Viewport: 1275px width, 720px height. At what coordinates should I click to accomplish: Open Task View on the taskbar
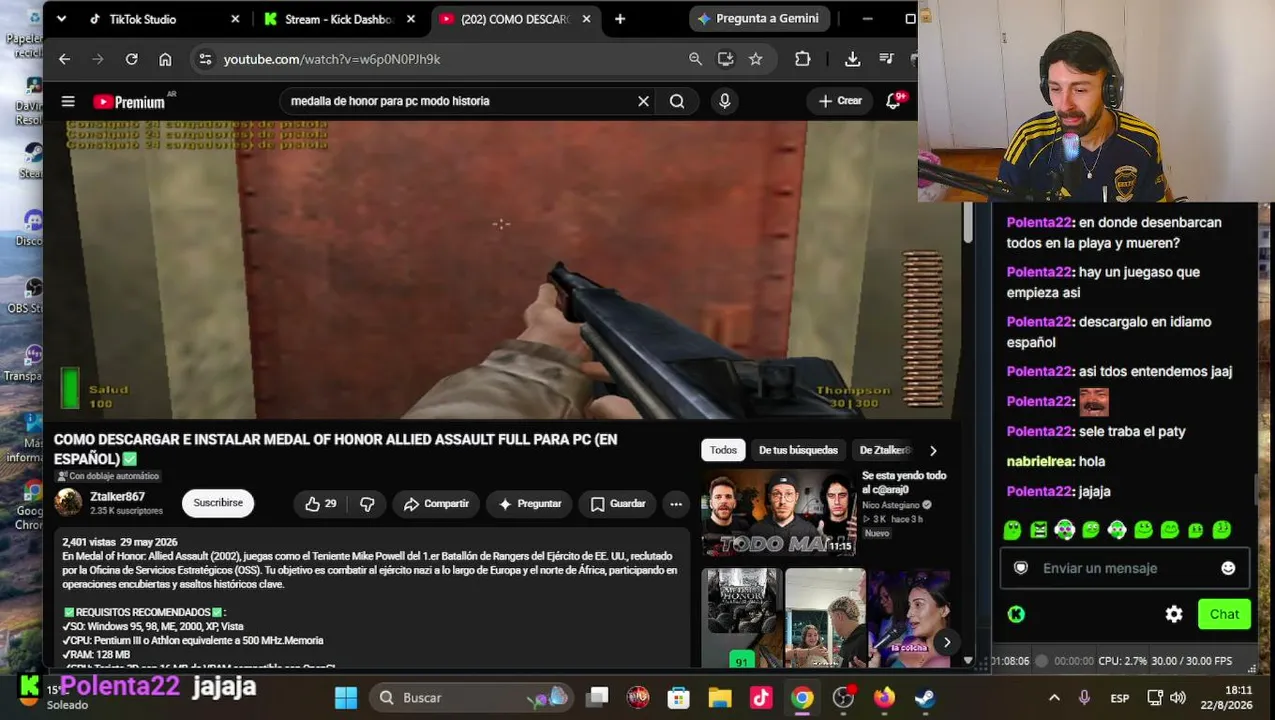click(597, 697)
